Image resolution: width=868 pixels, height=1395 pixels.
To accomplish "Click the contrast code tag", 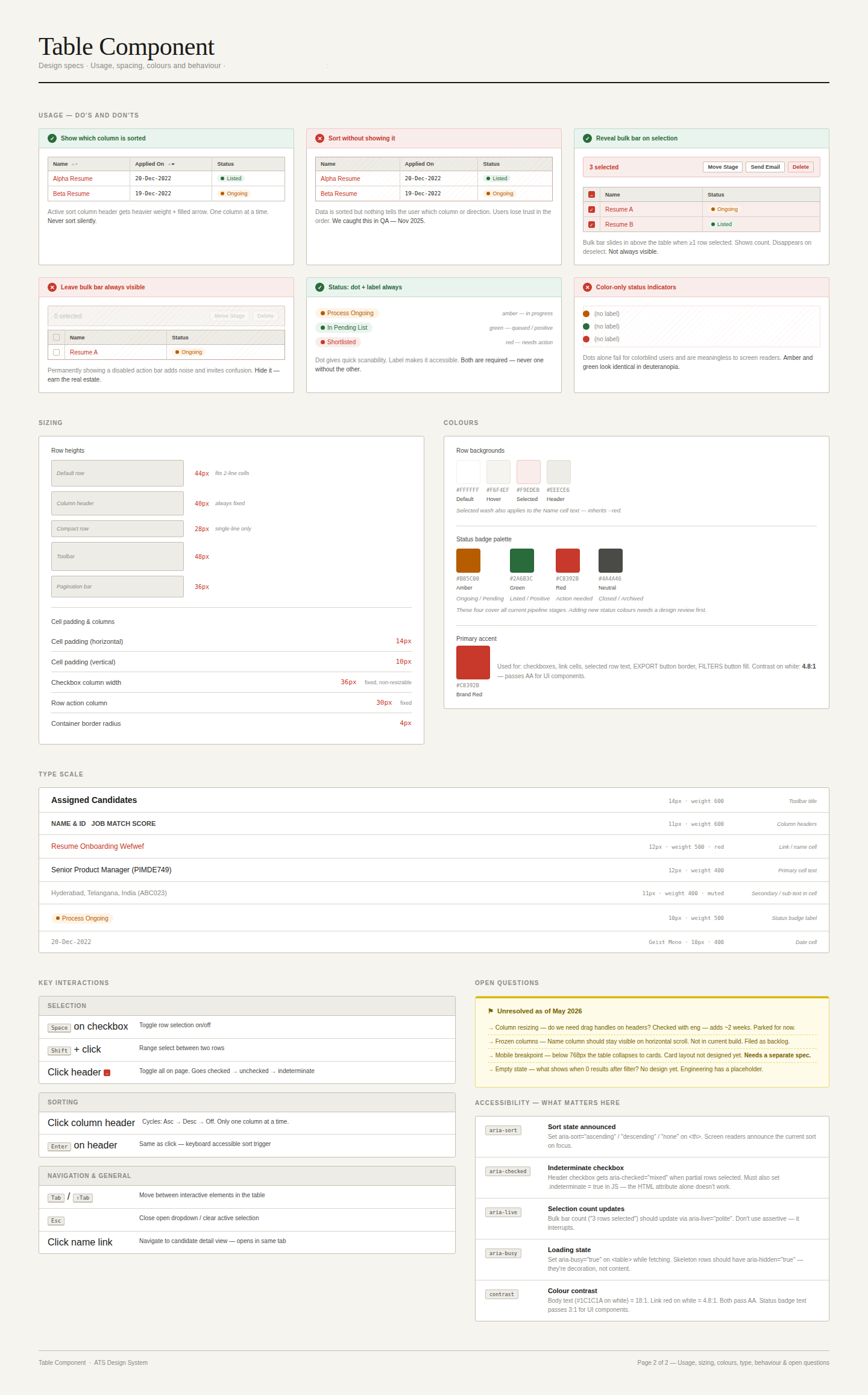I will [x=502, y=1294].
